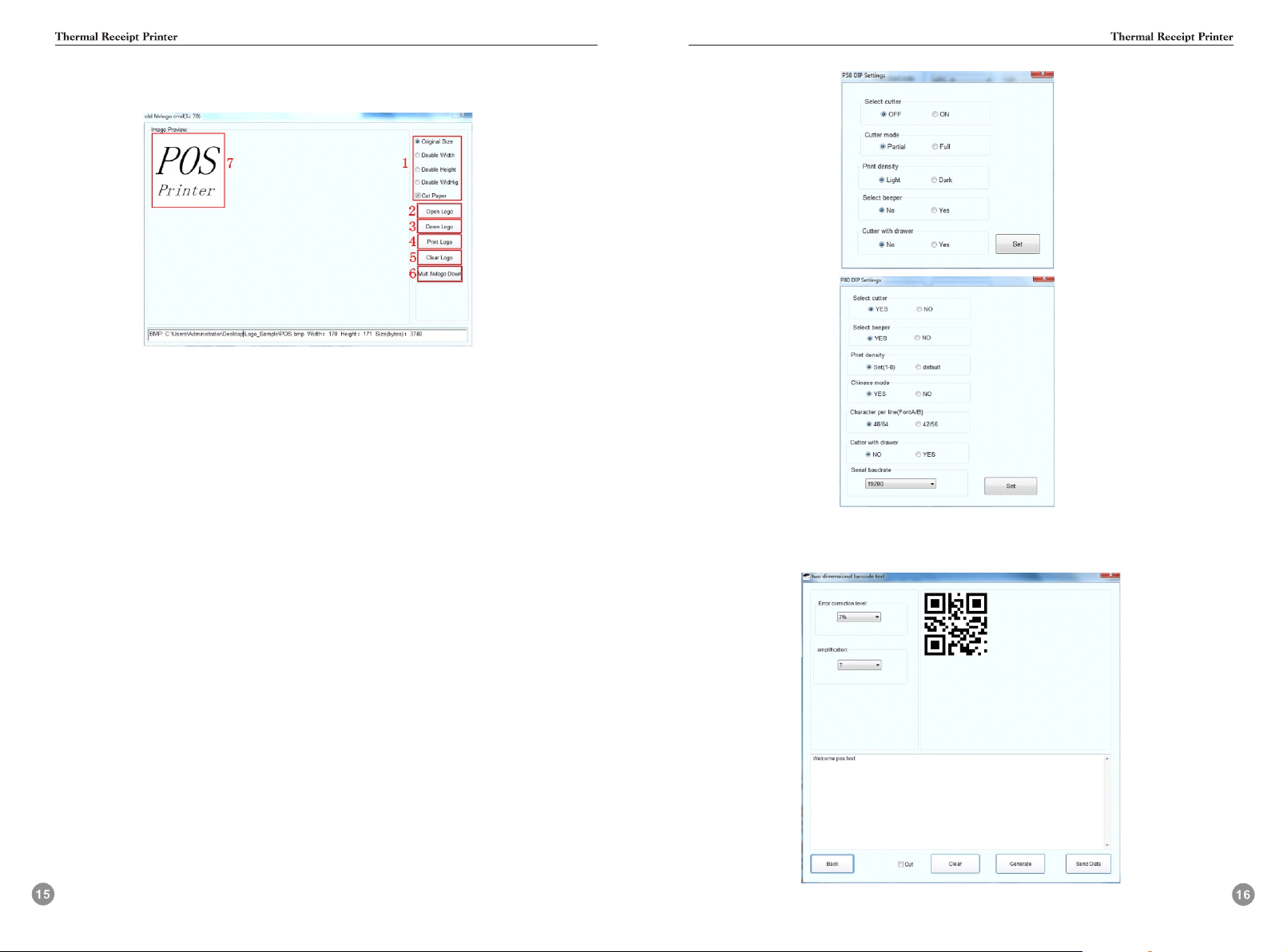Click the text area scrollbar down arrow
Screen dimensions: 1287x952
tap(1107, 845)
